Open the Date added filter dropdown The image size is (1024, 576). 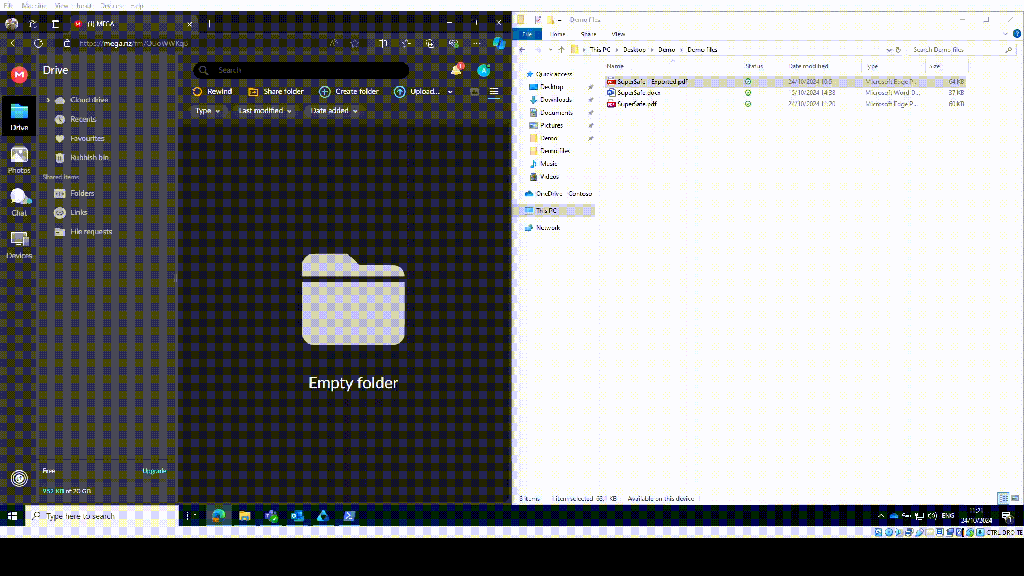pyautogui.click(x=333, y=111)
